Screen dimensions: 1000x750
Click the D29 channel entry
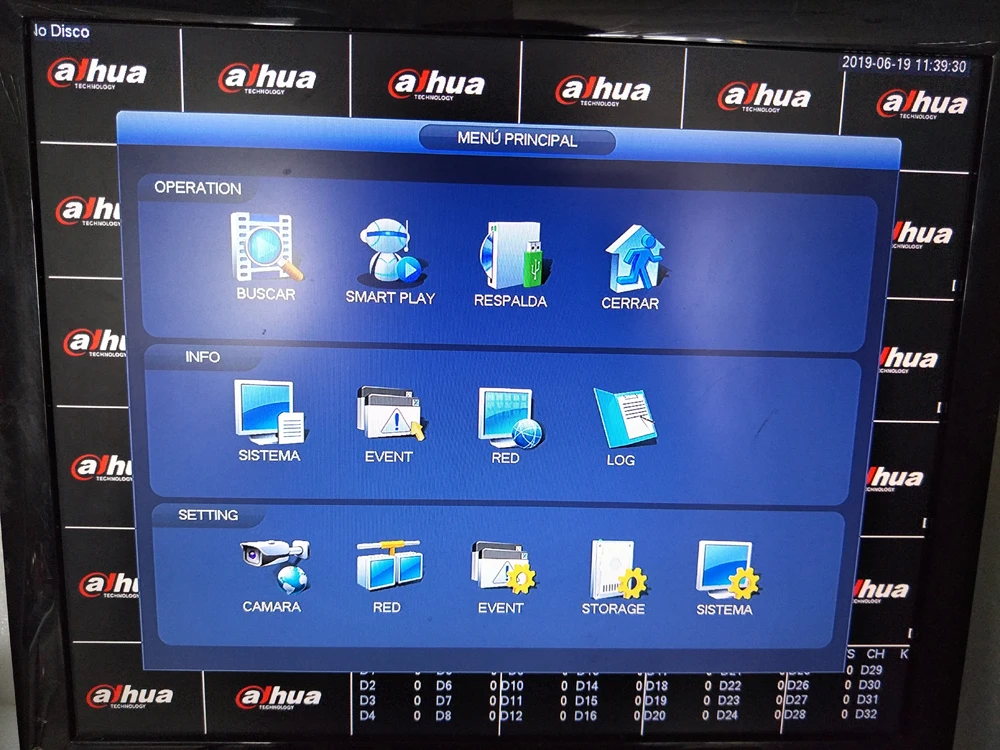point(871,670)
